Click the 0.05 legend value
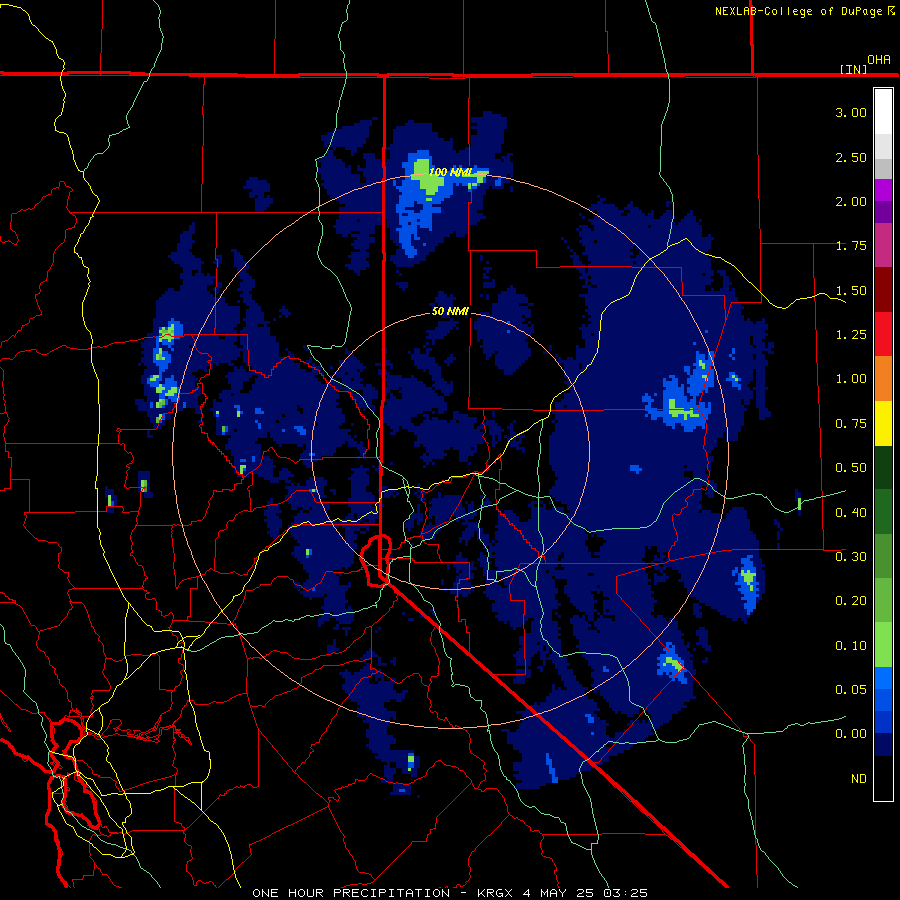This screenshot has width=900, height=900. (x=851, y=690)
